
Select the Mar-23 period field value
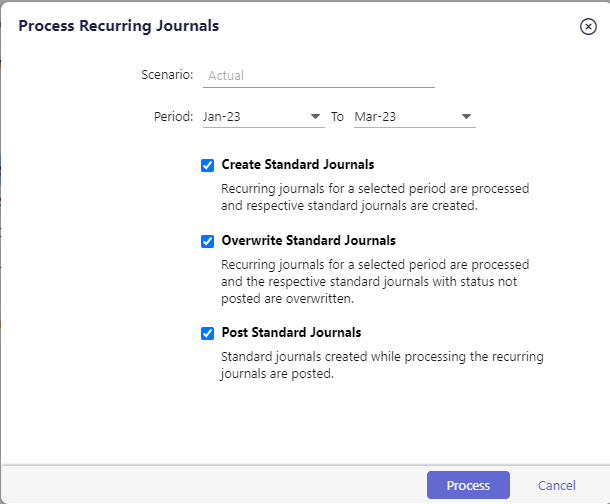click(x=415, y=117)
